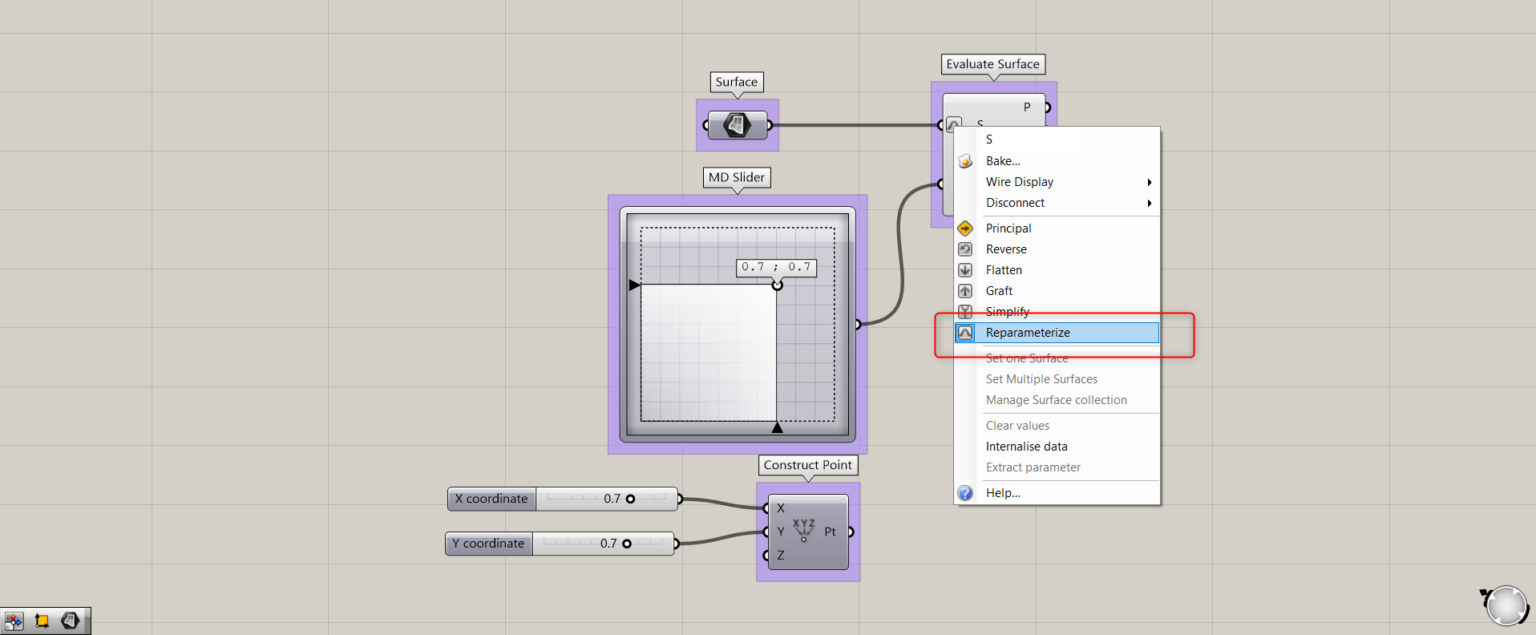Click the Simplify icon in the context menu
1536x635 pixels.
(x=965, y=311)
